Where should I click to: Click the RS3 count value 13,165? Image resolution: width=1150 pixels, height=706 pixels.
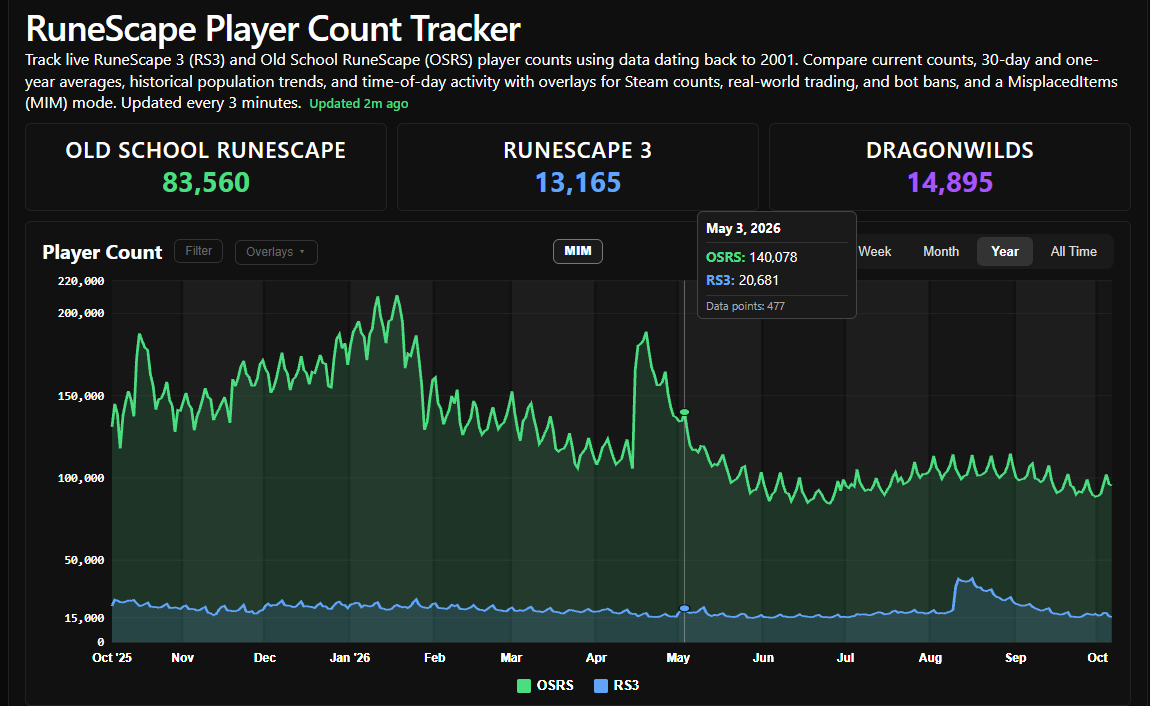pyautogui.click(x=578, y=182)
